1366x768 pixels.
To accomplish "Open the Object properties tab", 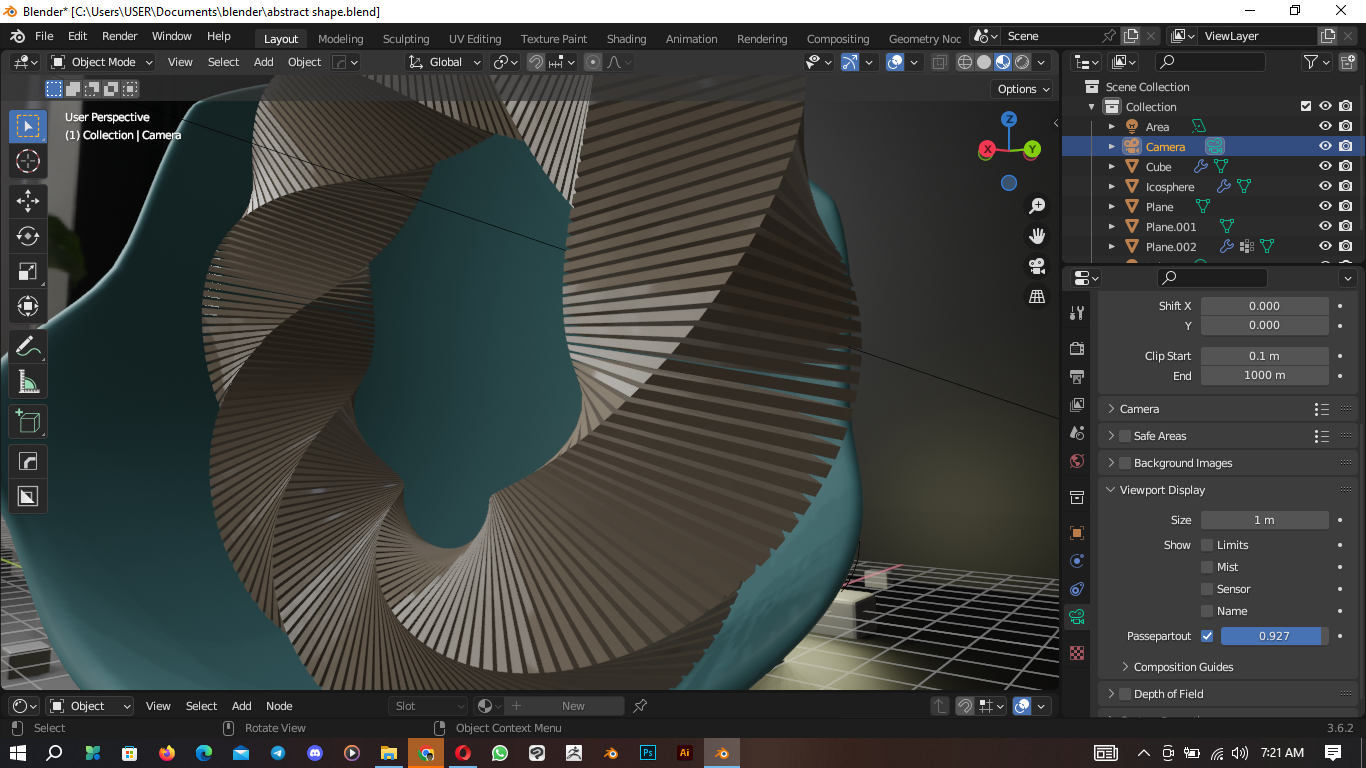I will 1077,533.
